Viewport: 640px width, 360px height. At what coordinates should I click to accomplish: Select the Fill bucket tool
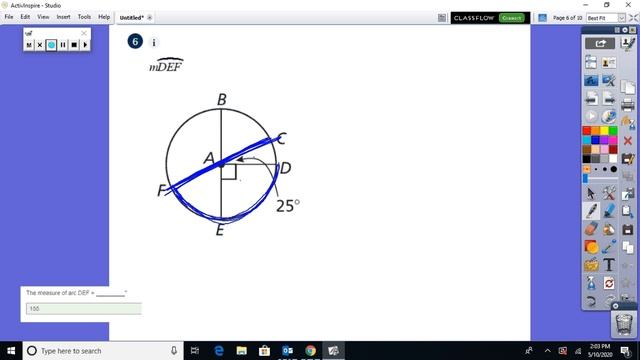point(609,229)
